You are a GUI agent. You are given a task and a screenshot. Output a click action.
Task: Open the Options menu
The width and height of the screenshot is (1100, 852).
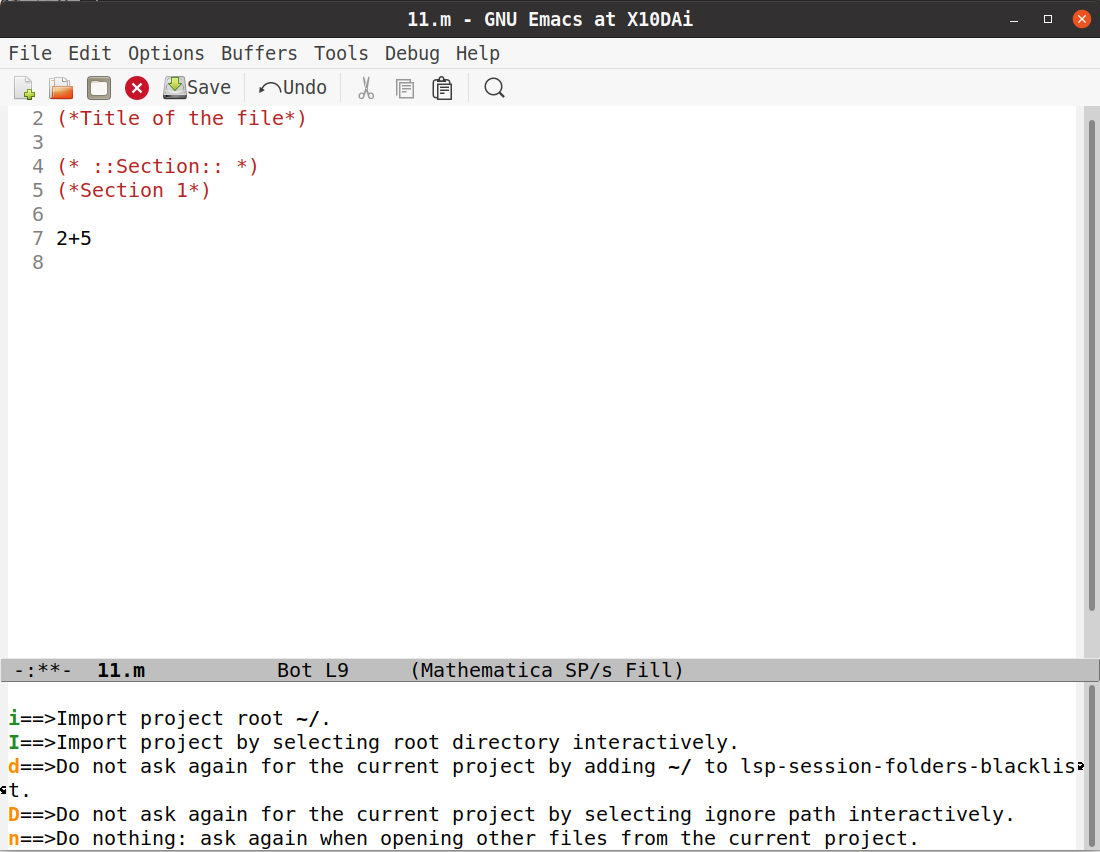[165, 53]
